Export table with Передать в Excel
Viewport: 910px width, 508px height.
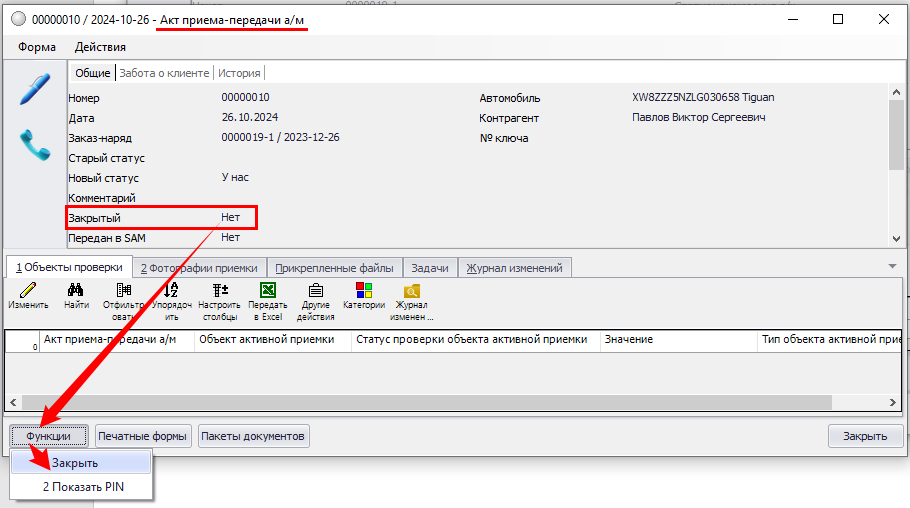[x=267, y=297]
